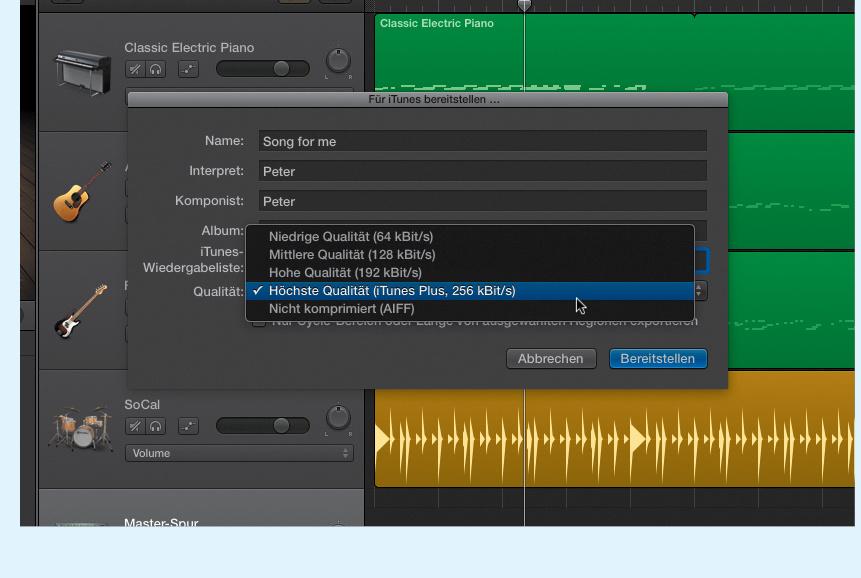
Task: Click the Bereitstellen button
Action: tap(658, 358)
